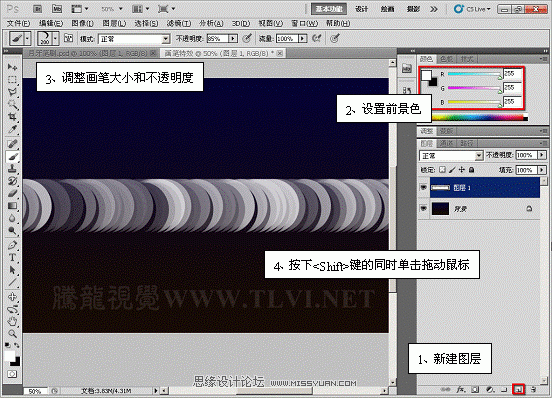552x398 pixels.
Task: Delete layer with trash icon
Action: (x=533, y=390)
